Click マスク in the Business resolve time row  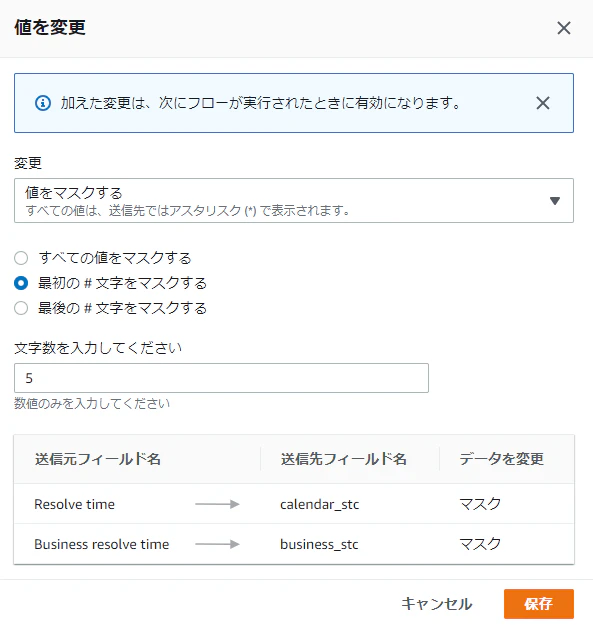click(480, 544)
